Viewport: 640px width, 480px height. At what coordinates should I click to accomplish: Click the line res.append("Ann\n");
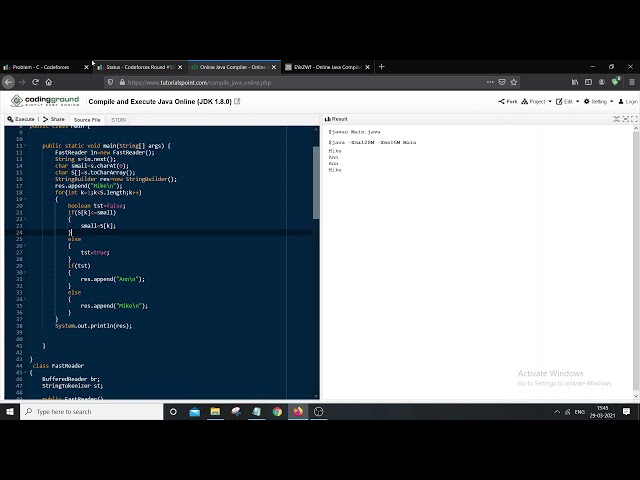click(x=113, y=279)
